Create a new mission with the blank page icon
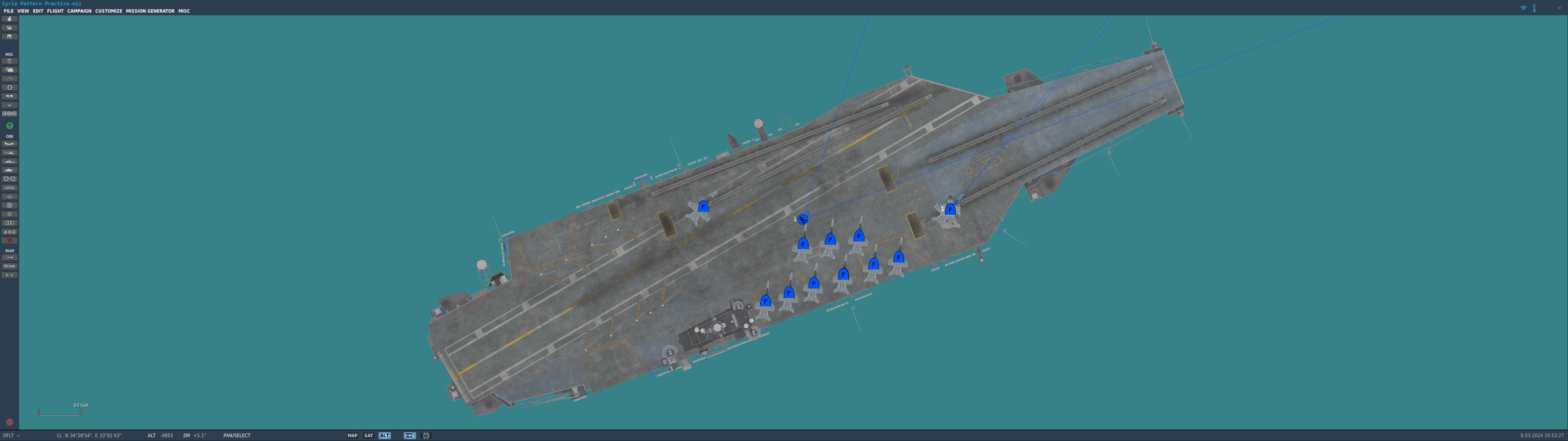This screenshot has height=441, width=1568. [x=9, y=19]
